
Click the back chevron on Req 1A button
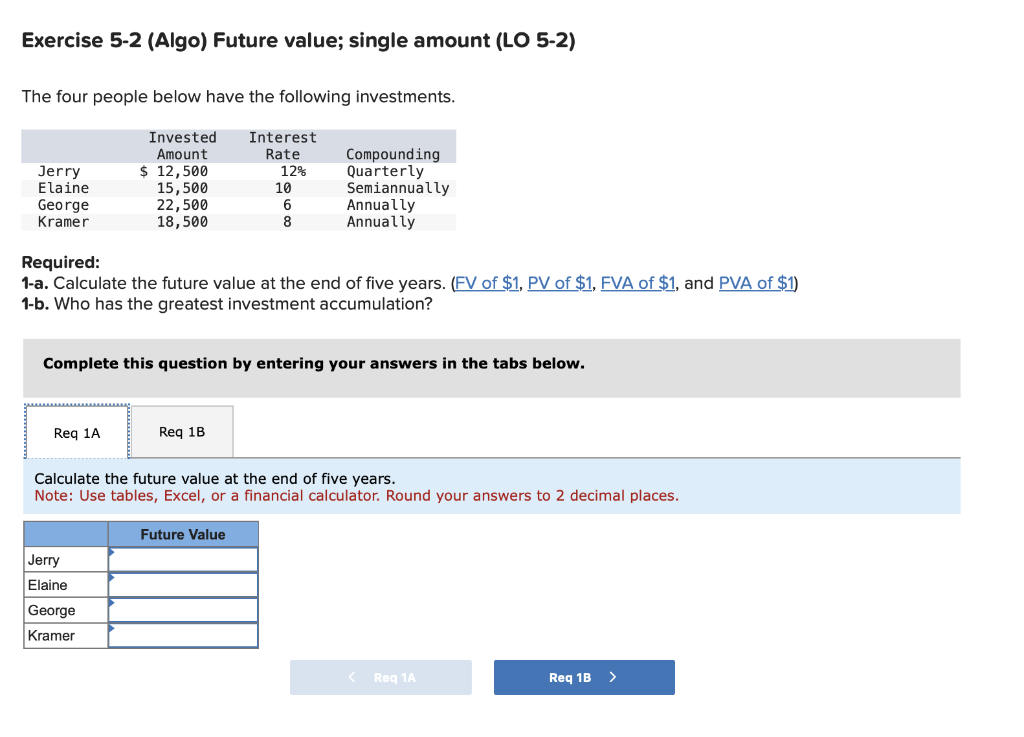[352, 677]
